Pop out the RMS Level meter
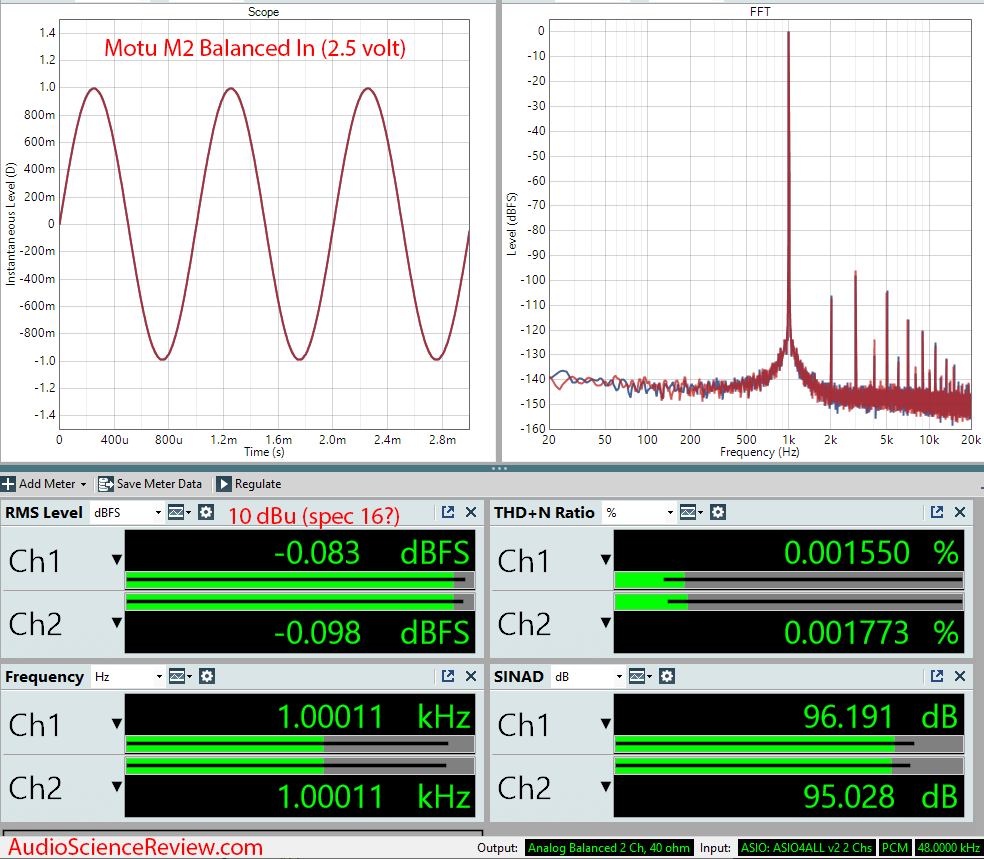This screenshot has width=984, height=859. 447,512
